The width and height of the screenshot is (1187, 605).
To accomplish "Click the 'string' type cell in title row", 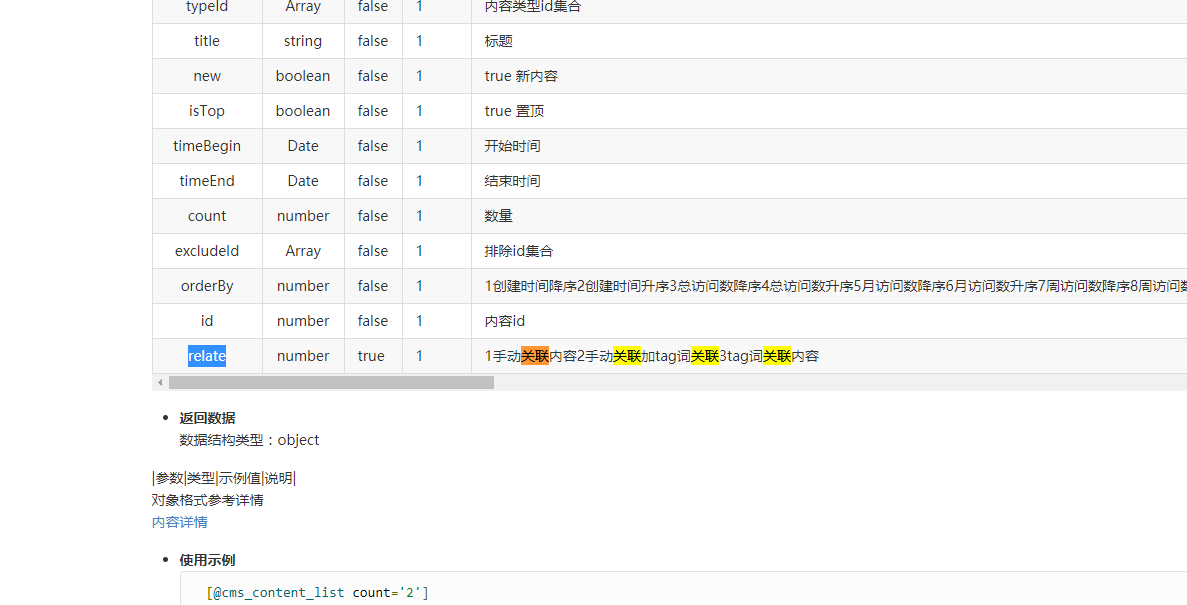I will [303, 41].
